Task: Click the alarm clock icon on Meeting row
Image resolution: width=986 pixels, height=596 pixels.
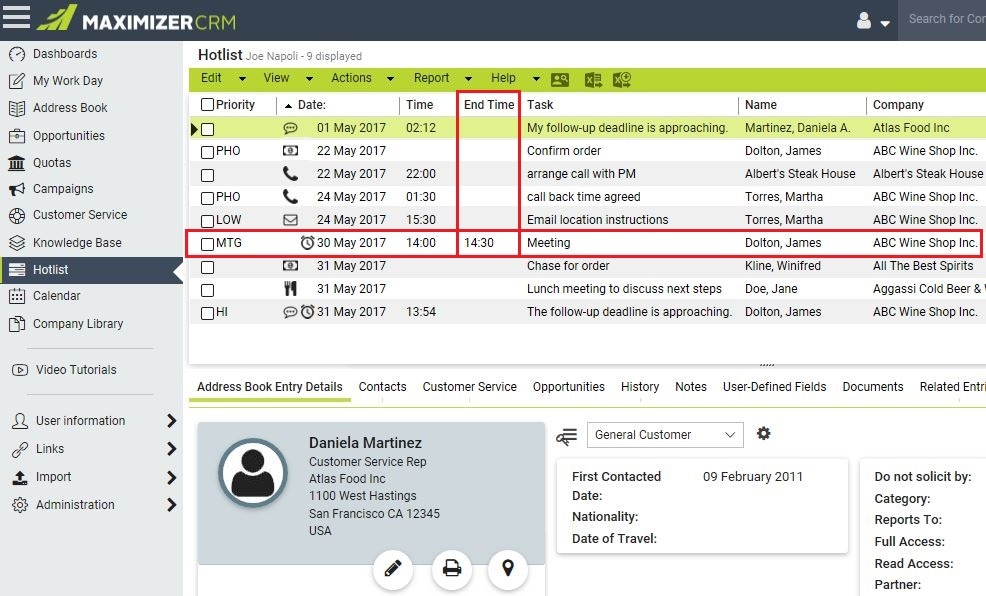Action: pyautogui.click(x=307, y=243)
